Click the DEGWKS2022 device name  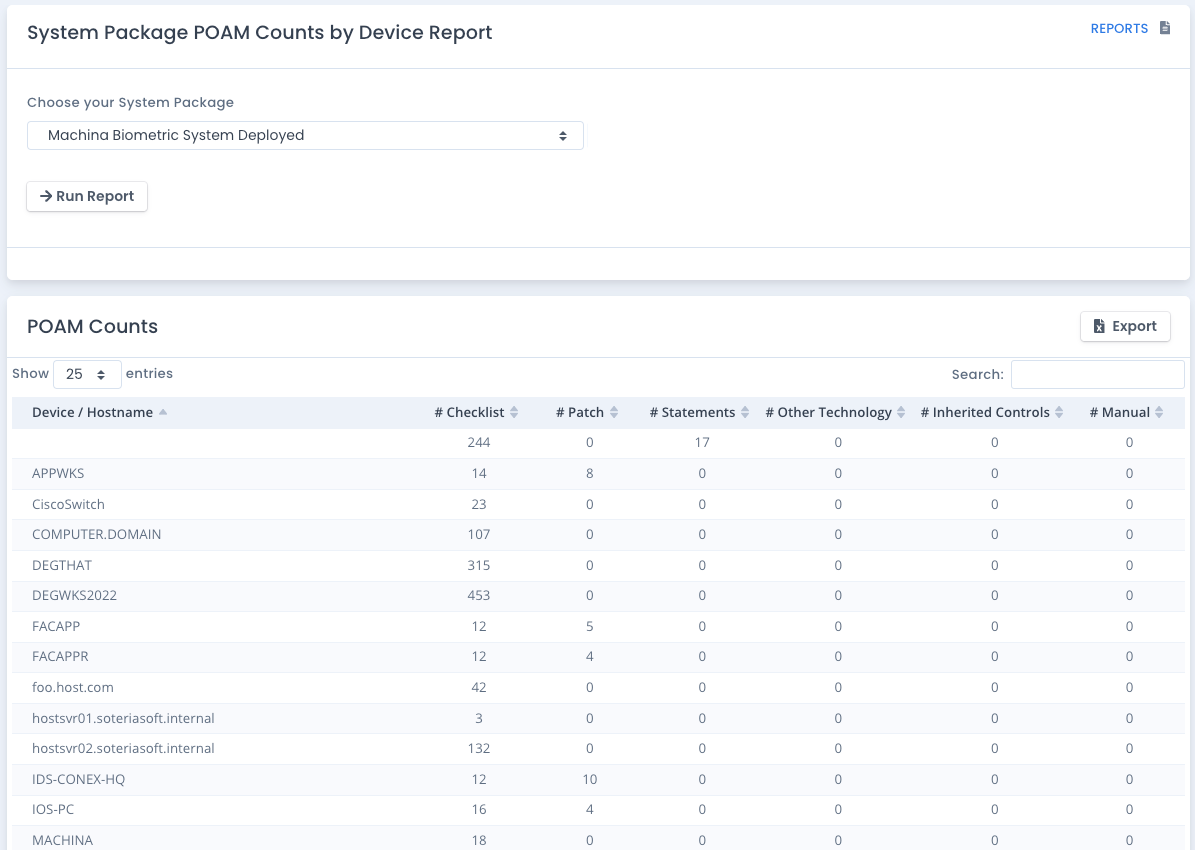pyautogui.click(x=75, y=595)
